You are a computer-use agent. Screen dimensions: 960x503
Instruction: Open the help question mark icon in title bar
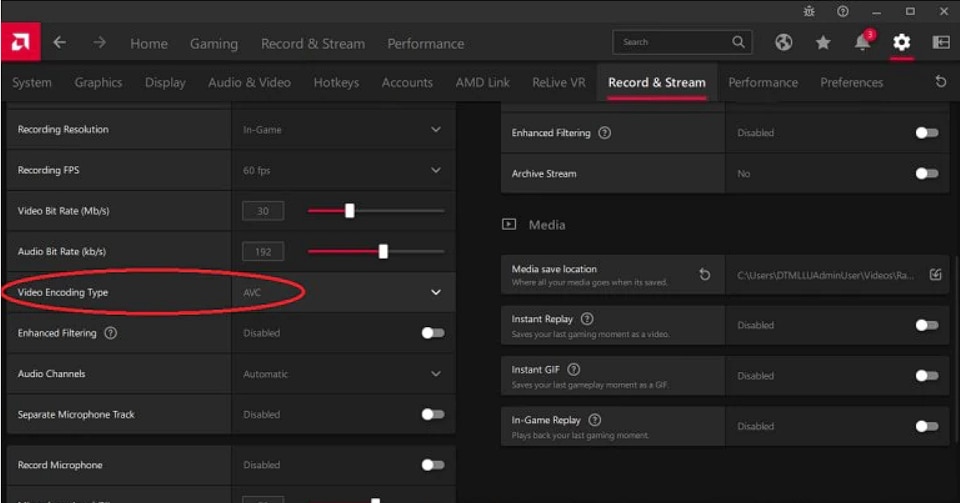click(843, 11)
